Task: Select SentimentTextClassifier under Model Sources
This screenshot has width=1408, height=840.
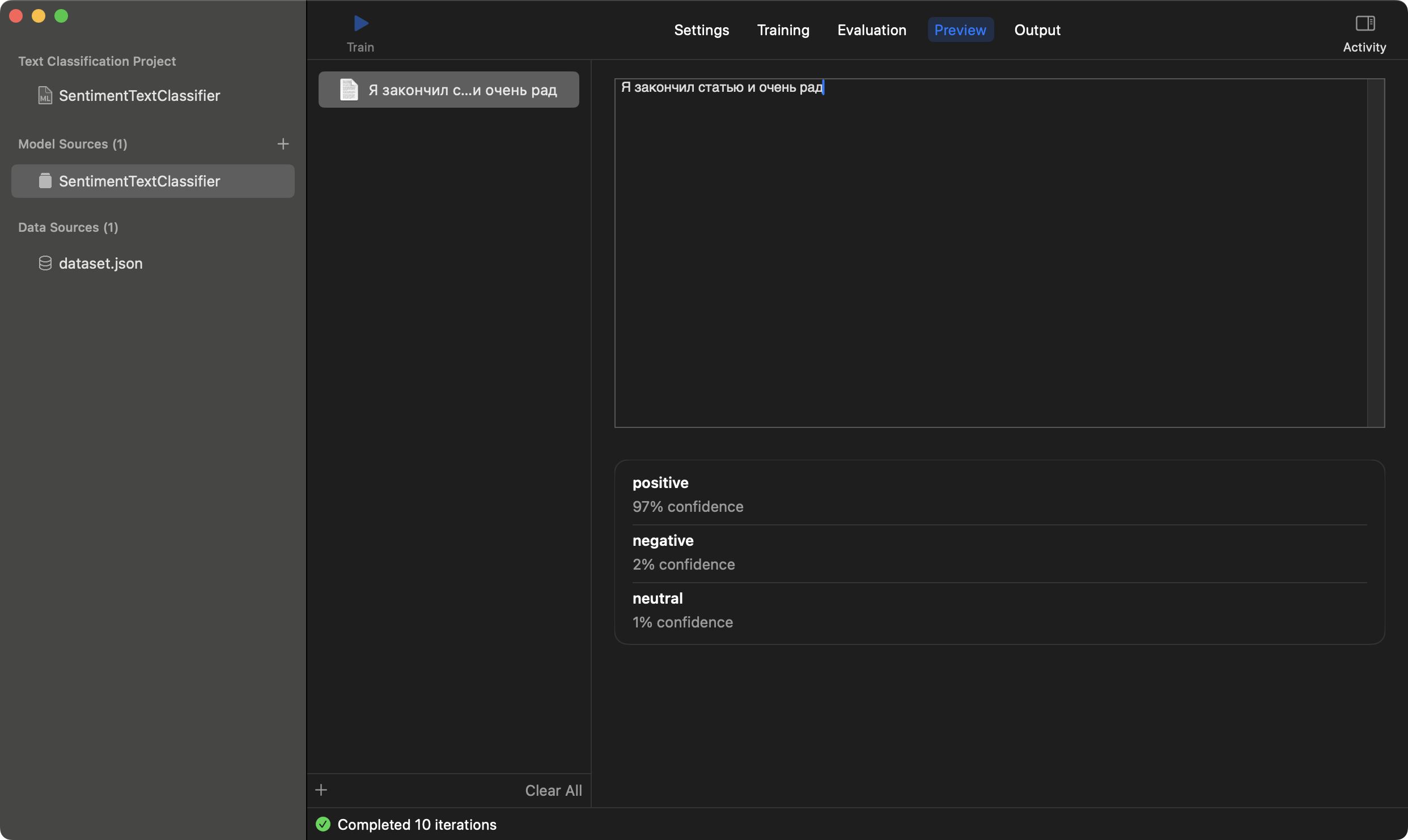Action: click(139, 181)
